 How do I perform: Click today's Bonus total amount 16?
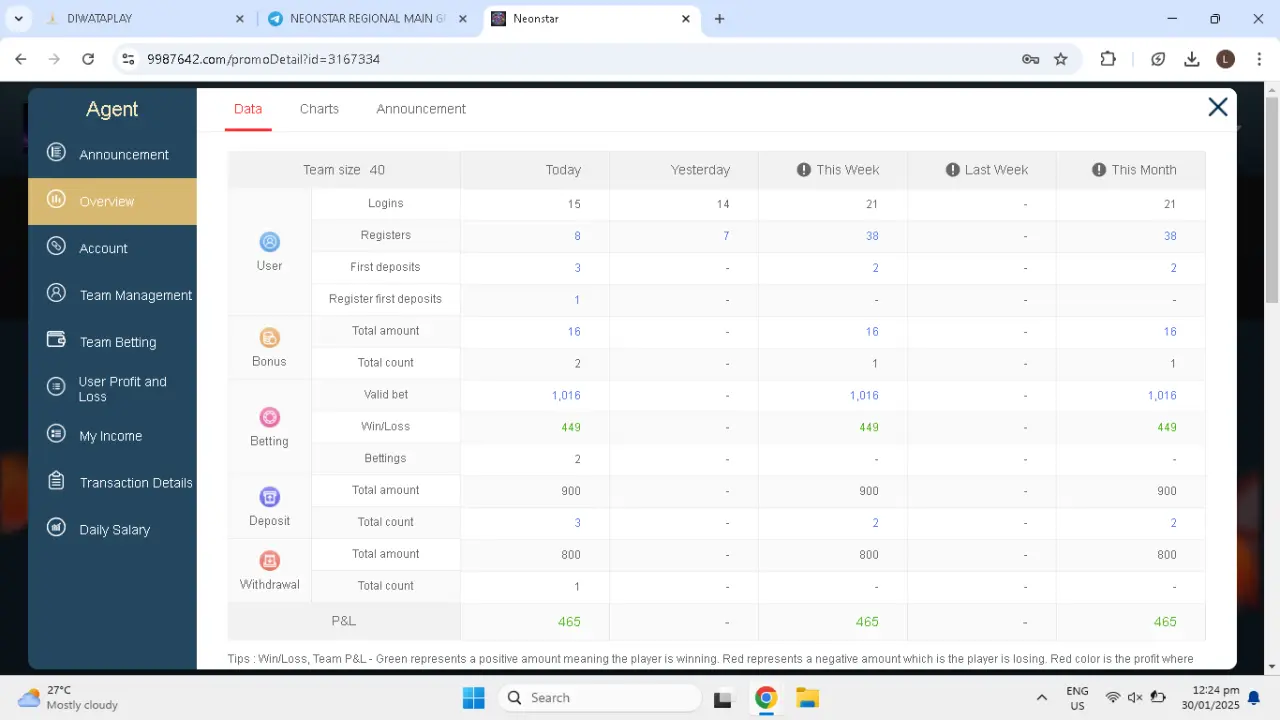[574, 331]
